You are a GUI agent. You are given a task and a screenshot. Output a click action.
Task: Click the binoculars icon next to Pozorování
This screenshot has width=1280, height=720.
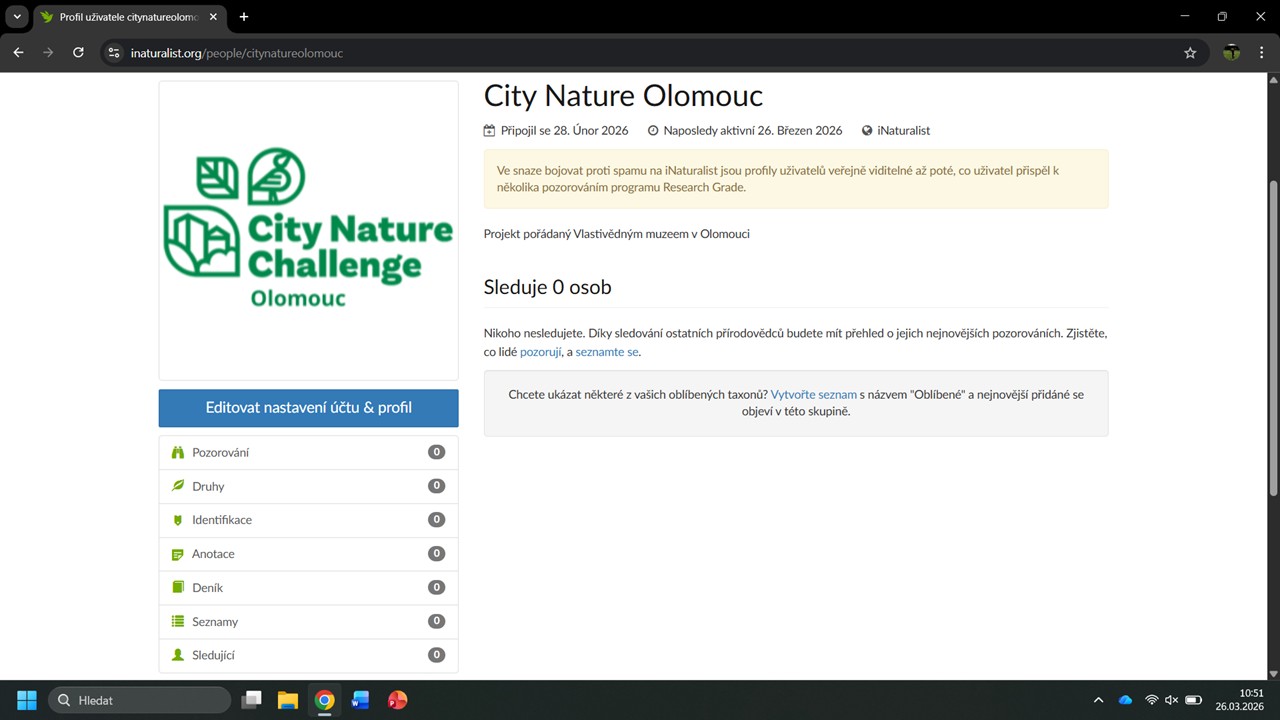[178, 453]
